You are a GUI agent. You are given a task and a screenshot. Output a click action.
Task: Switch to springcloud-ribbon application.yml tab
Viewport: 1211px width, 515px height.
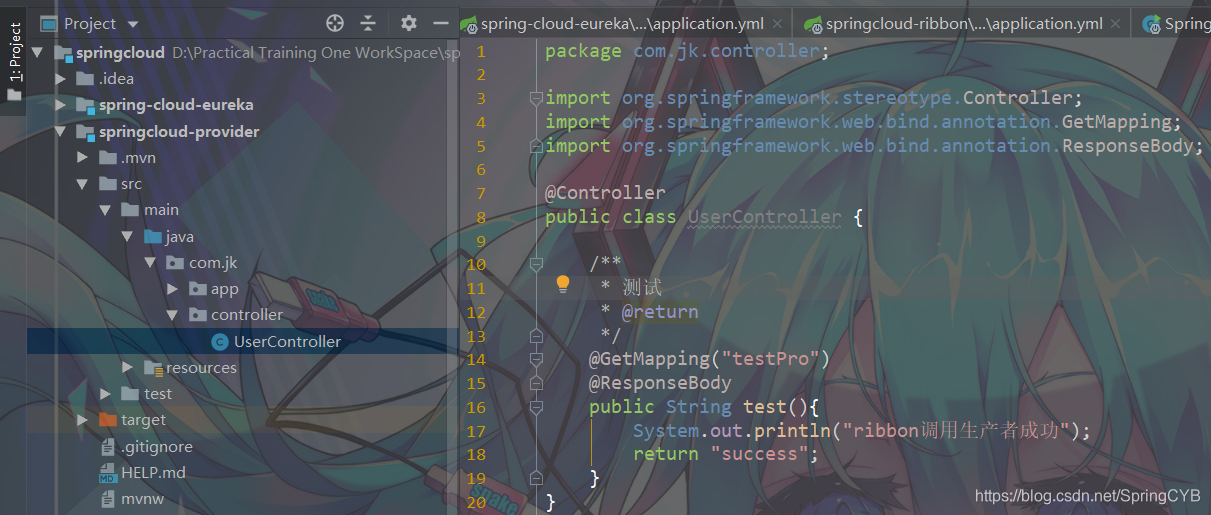pos(964,23)
